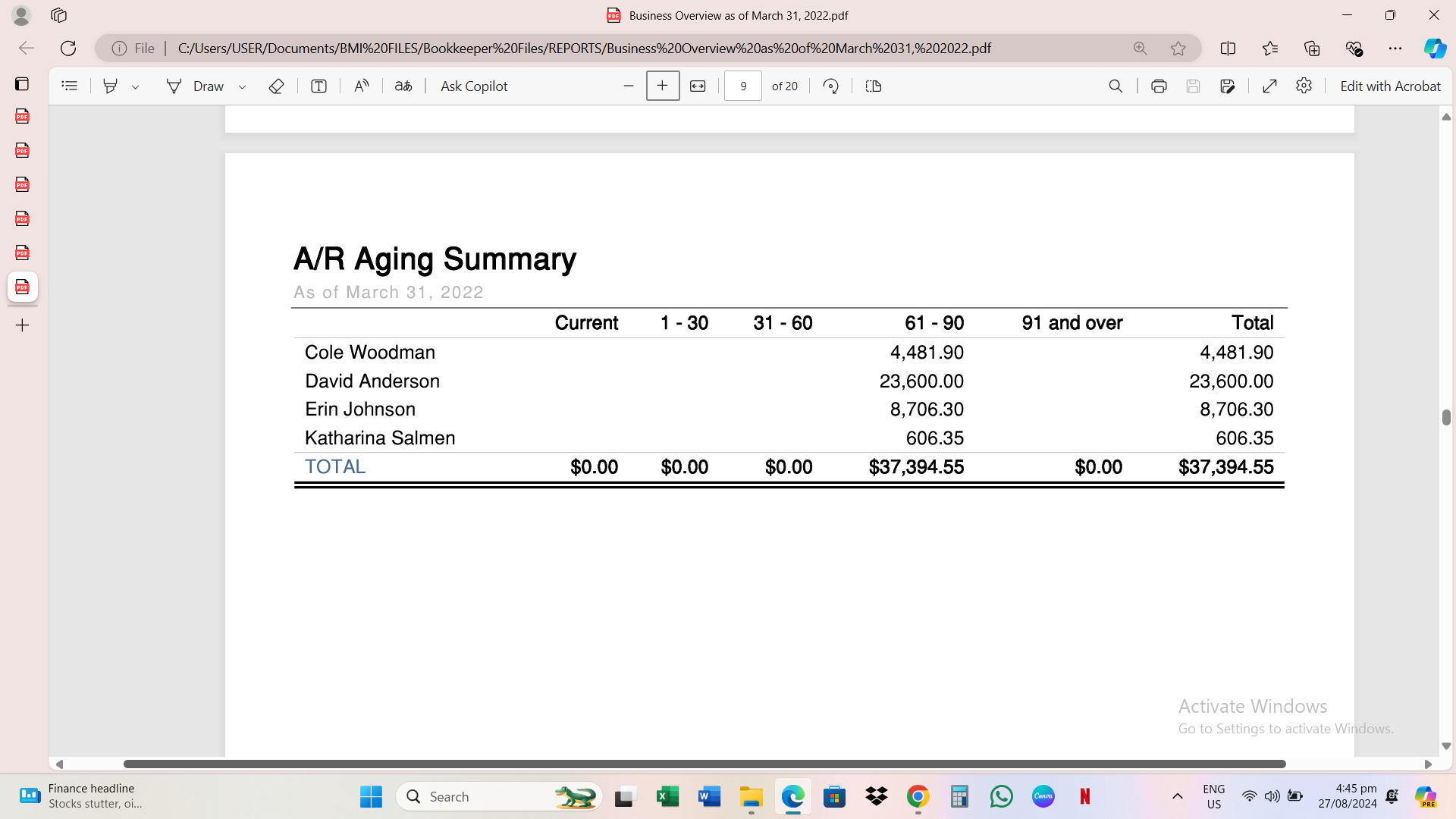Zoom out with the minus button
1456x819 pixels.
pos(628,86)
